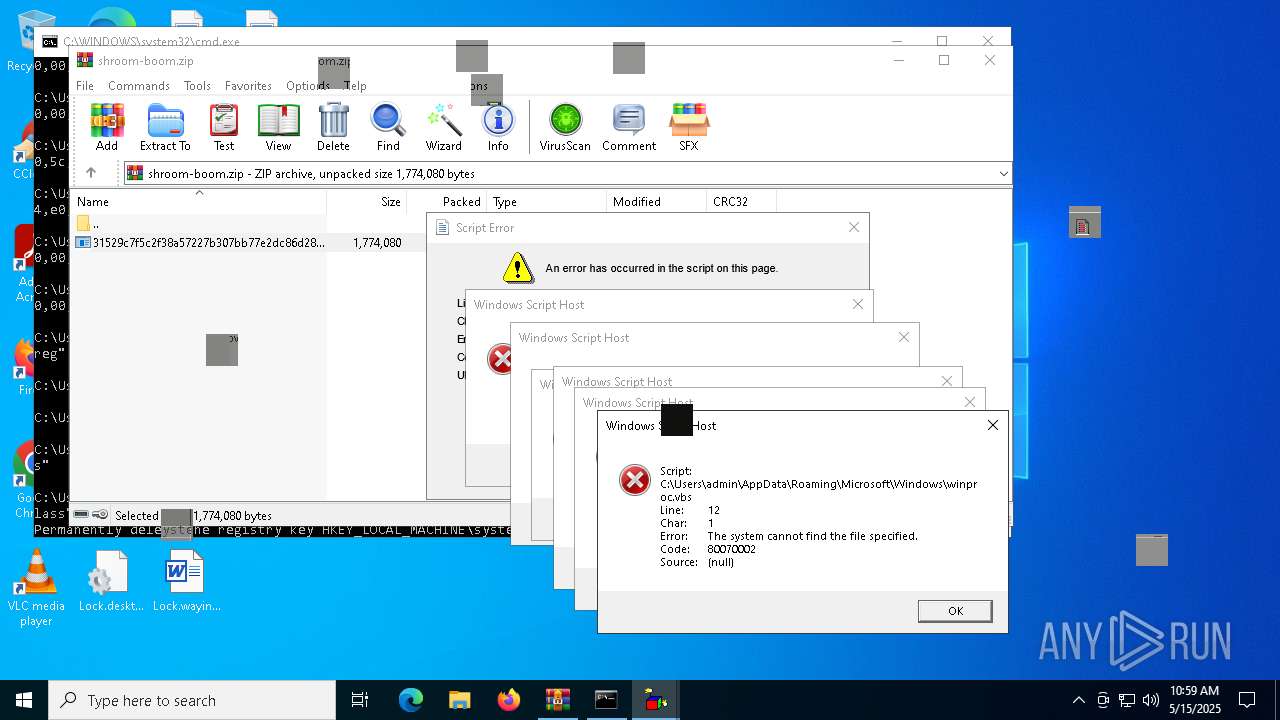
Task: Open Firefox from the taskbar
Action: click(x=508, y=700)
